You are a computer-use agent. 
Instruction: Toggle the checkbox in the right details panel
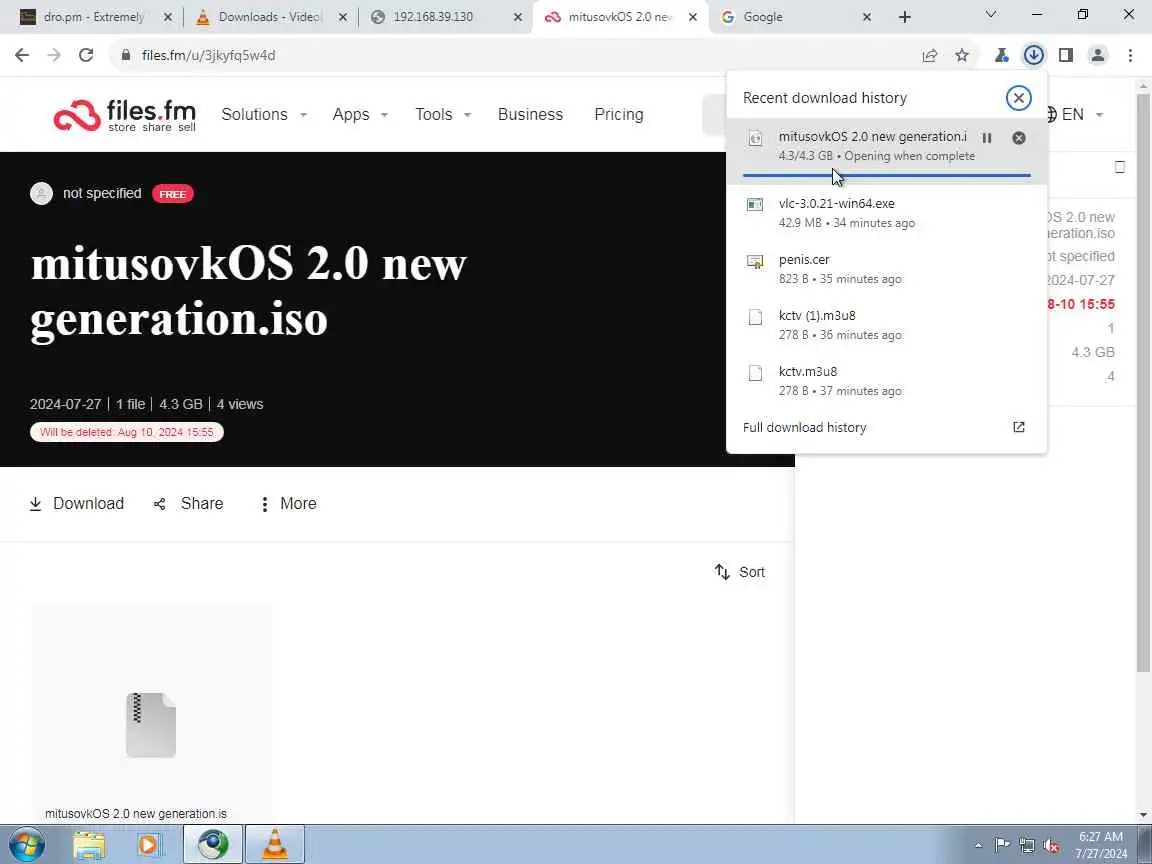click(x=1120, y=168)
